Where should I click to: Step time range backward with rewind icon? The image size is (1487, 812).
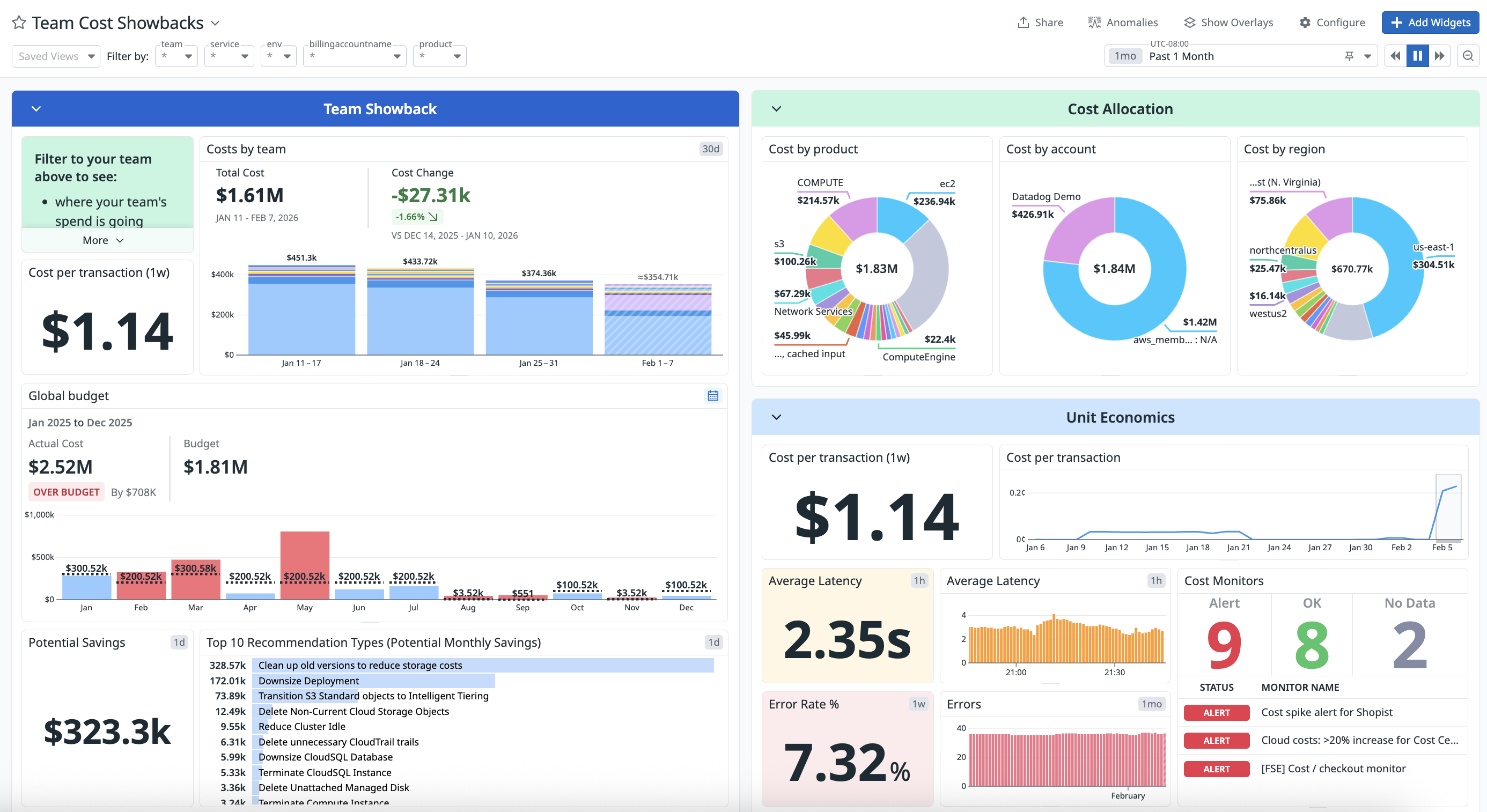click(x=1395, y=56)
